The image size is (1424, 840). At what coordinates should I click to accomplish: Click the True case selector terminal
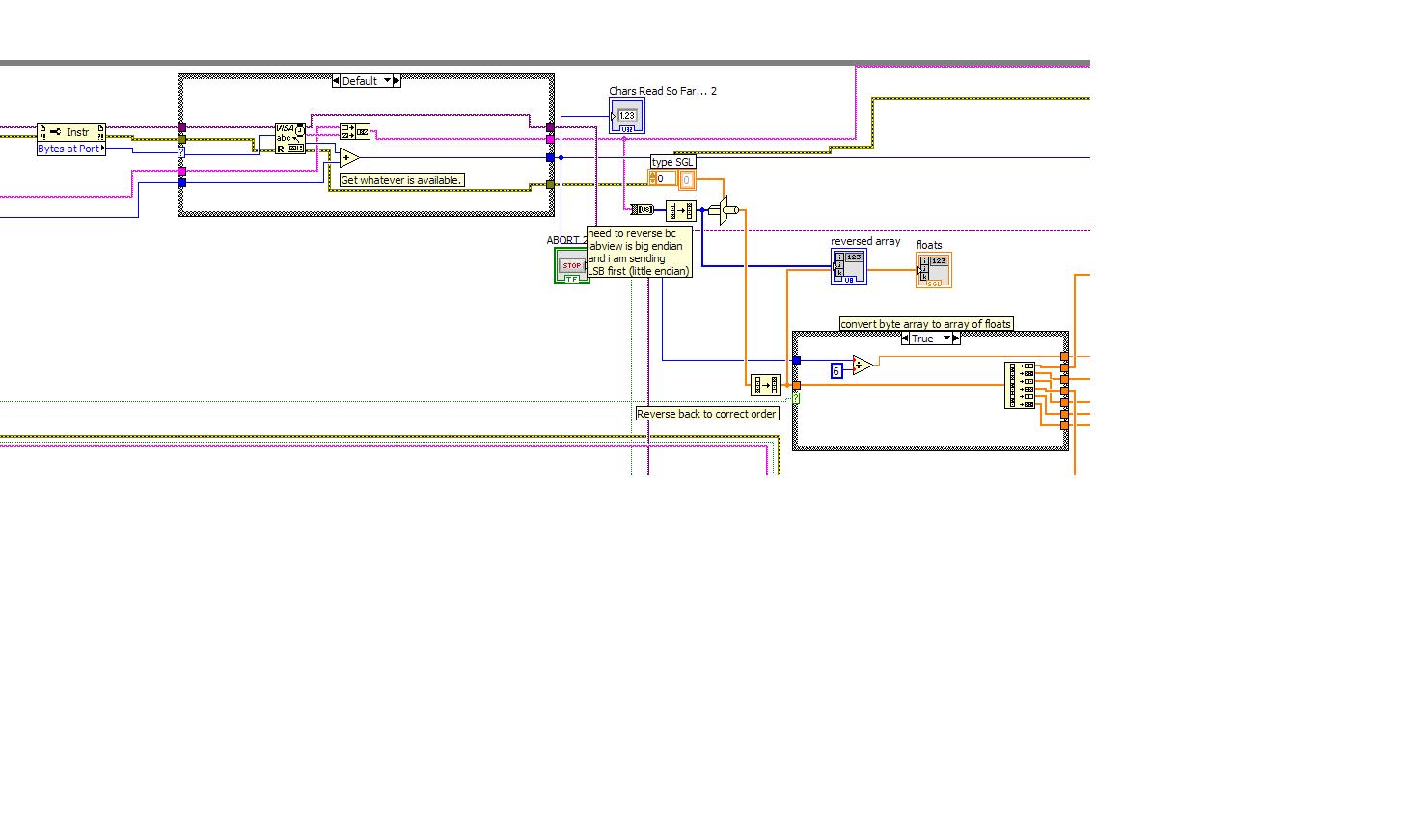tap(796, 398)
